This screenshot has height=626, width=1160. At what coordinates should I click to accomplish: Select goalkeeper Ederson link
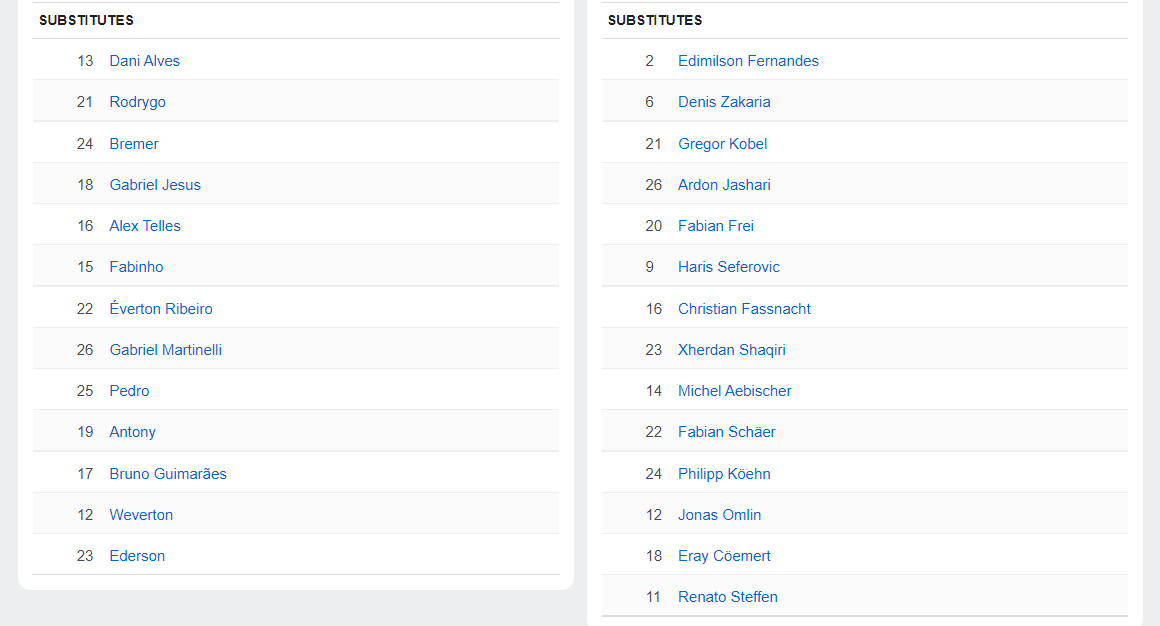point(137,556)
